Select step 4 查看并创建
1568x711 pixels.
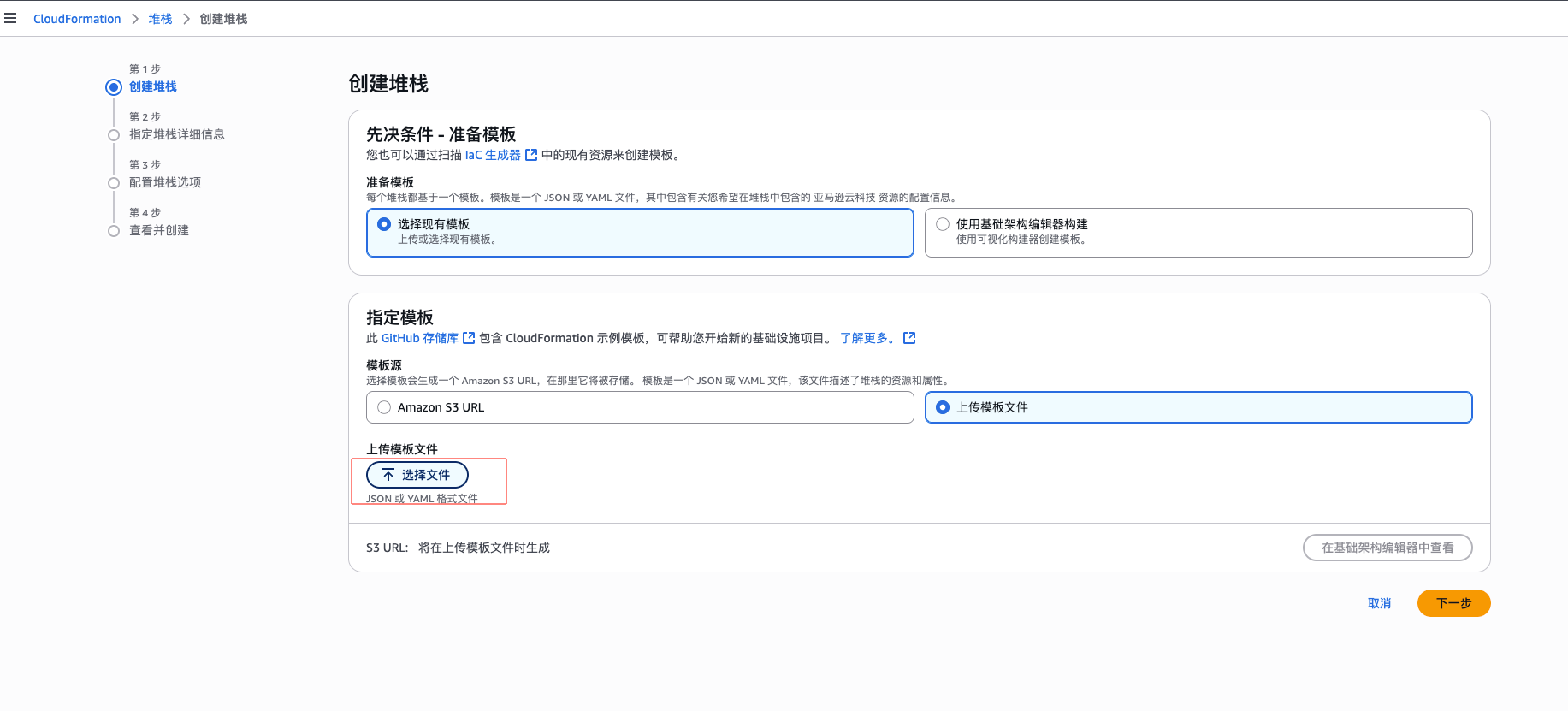(x=159, y=230)
